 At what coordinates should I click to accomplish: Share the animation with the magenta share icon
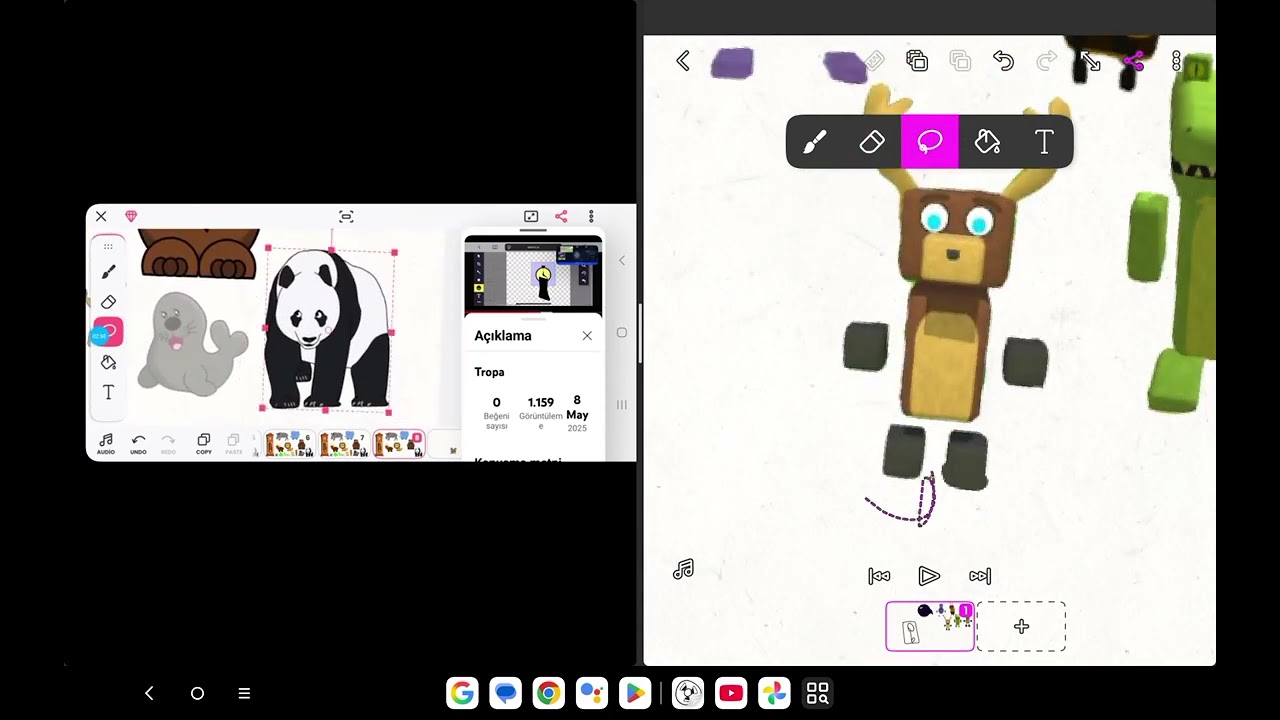pyautogui.click(x=1133, y=61)
